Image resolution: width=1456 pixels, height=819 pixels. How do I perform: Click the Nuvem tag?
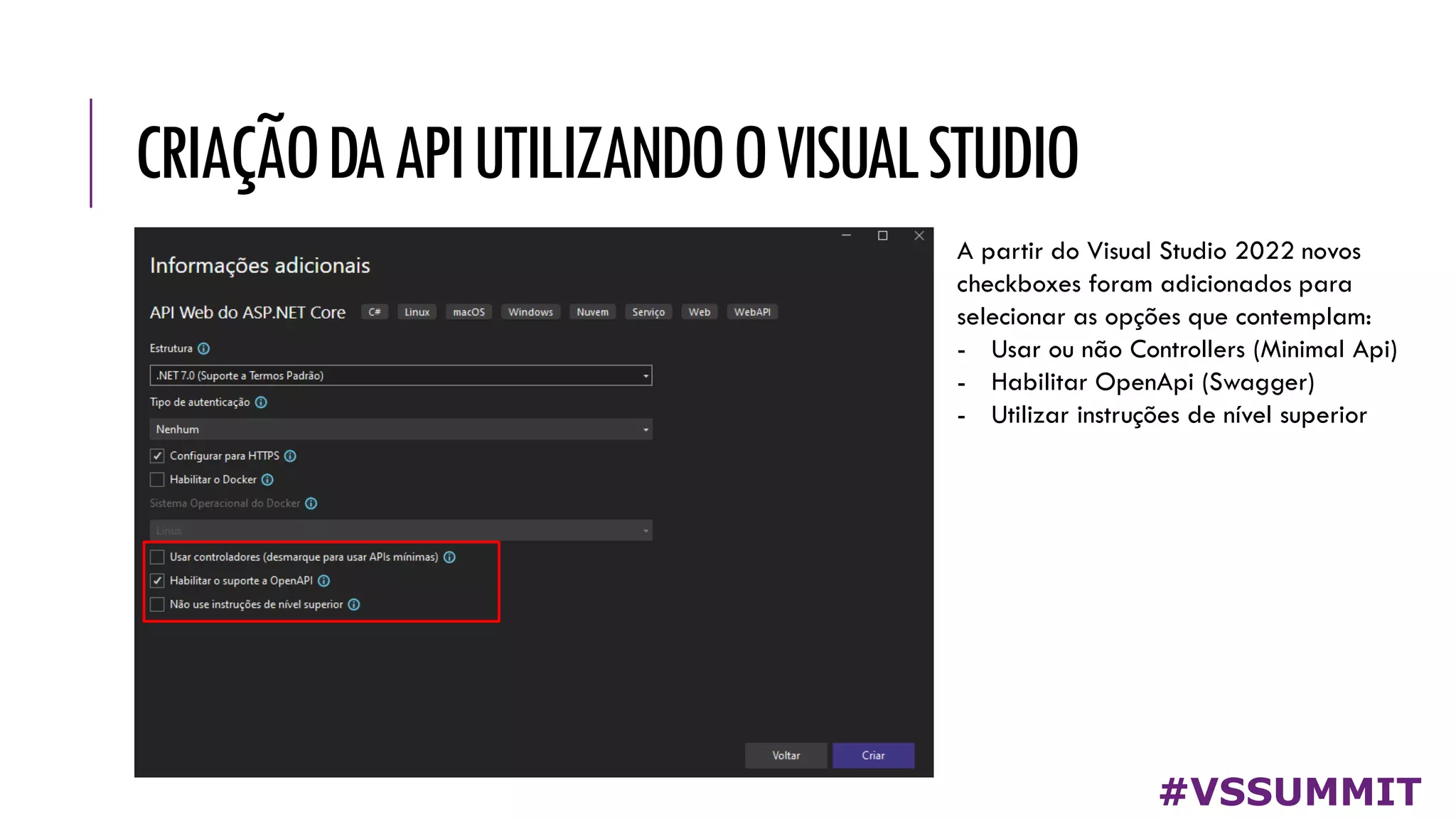592,312
